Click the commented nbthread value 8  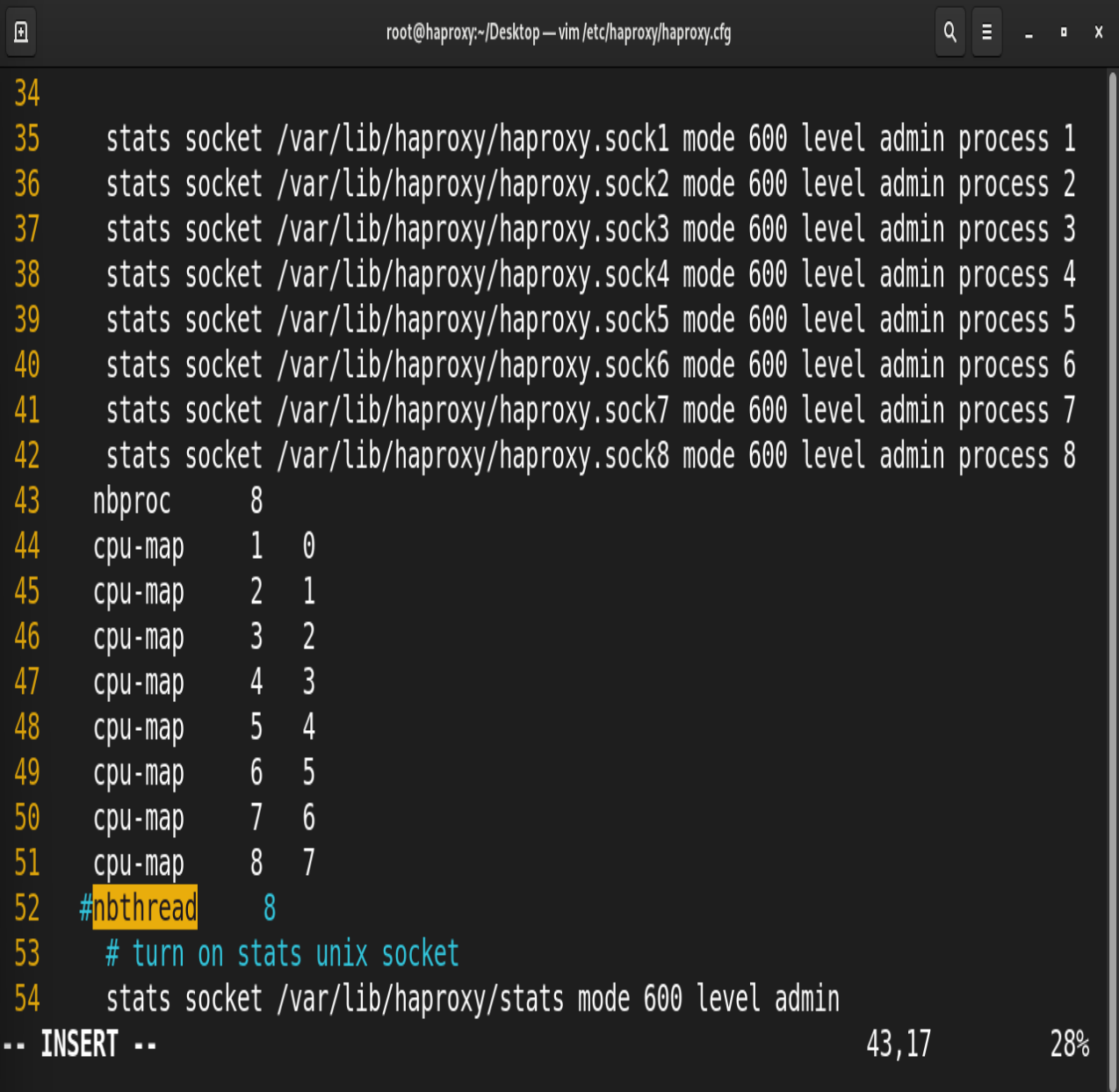click(x=270, y=908)
